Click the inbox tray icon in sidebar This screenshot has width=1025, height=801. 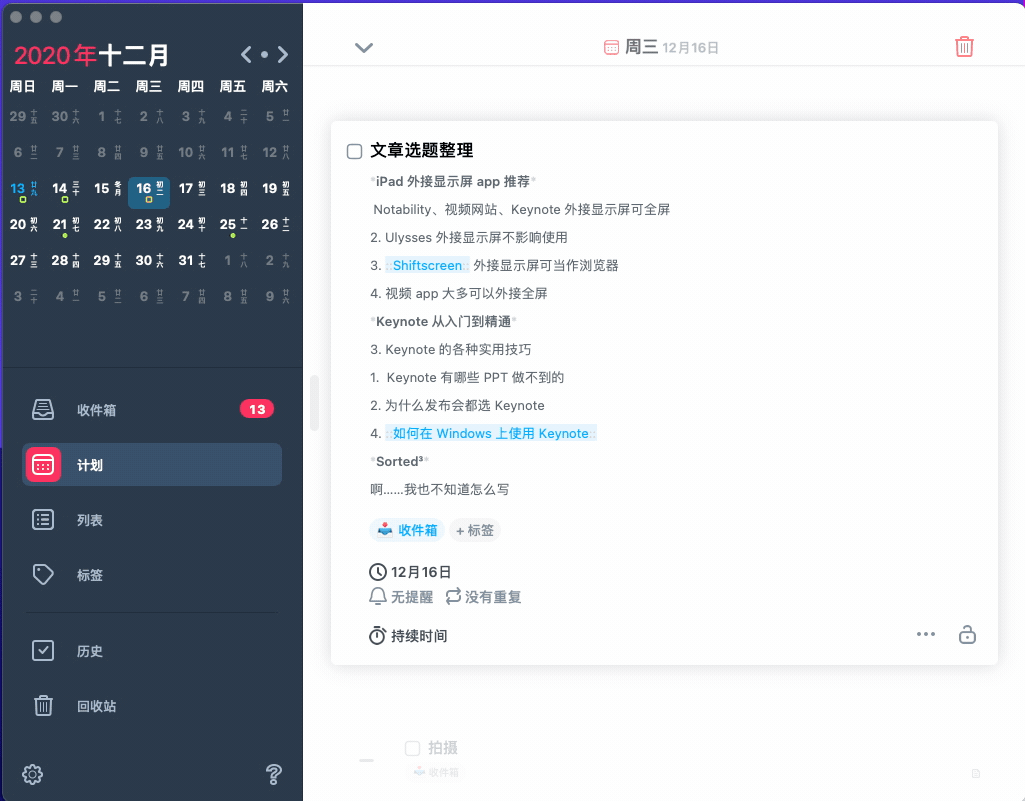43,410
